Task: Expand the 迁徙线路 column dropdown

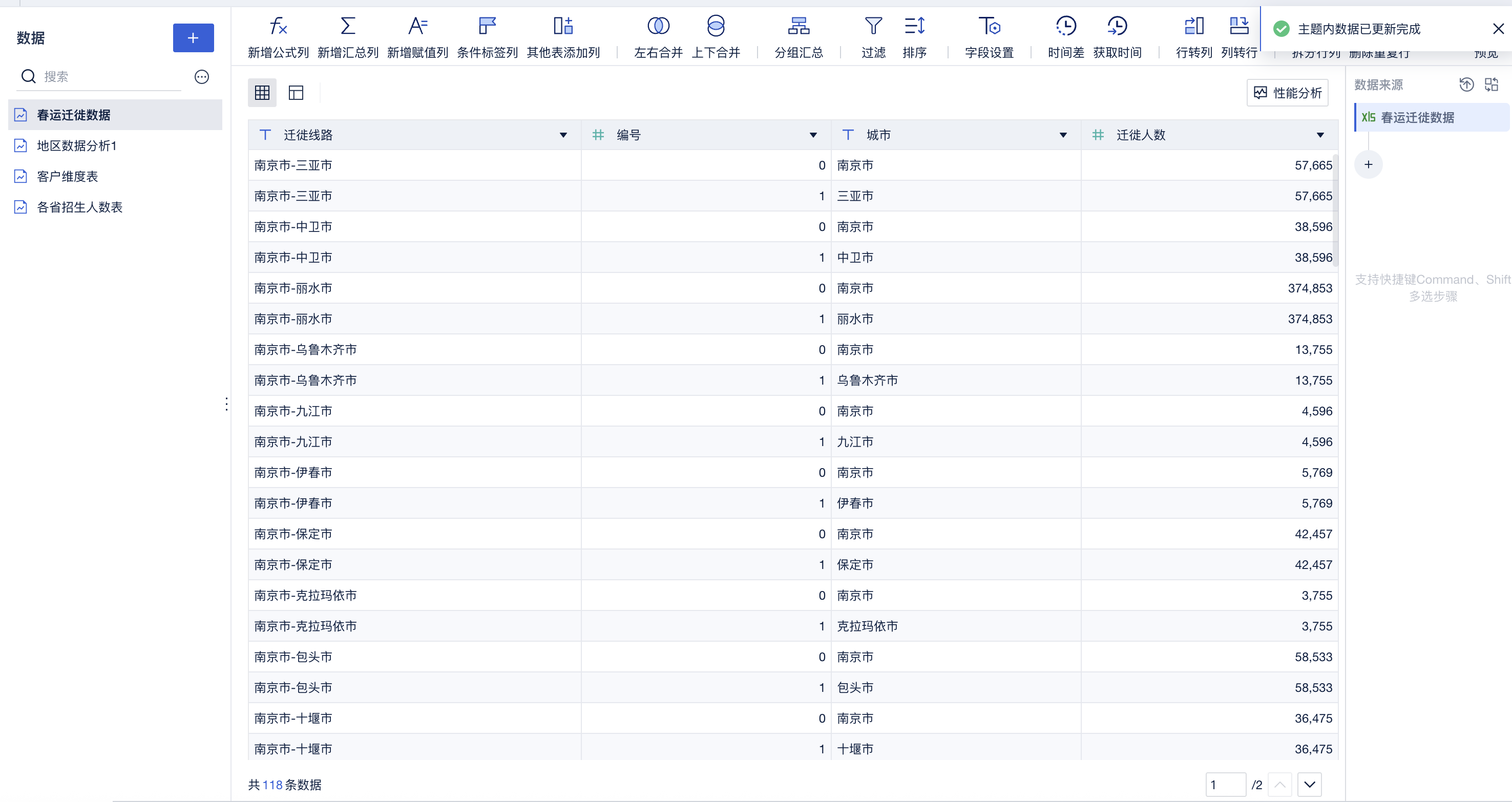Action: click(563, 135)
